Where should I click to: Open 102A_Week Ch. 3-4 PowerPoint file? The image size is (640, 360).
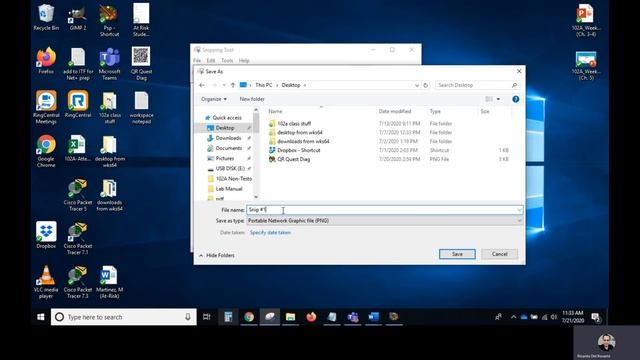point(586,20)
